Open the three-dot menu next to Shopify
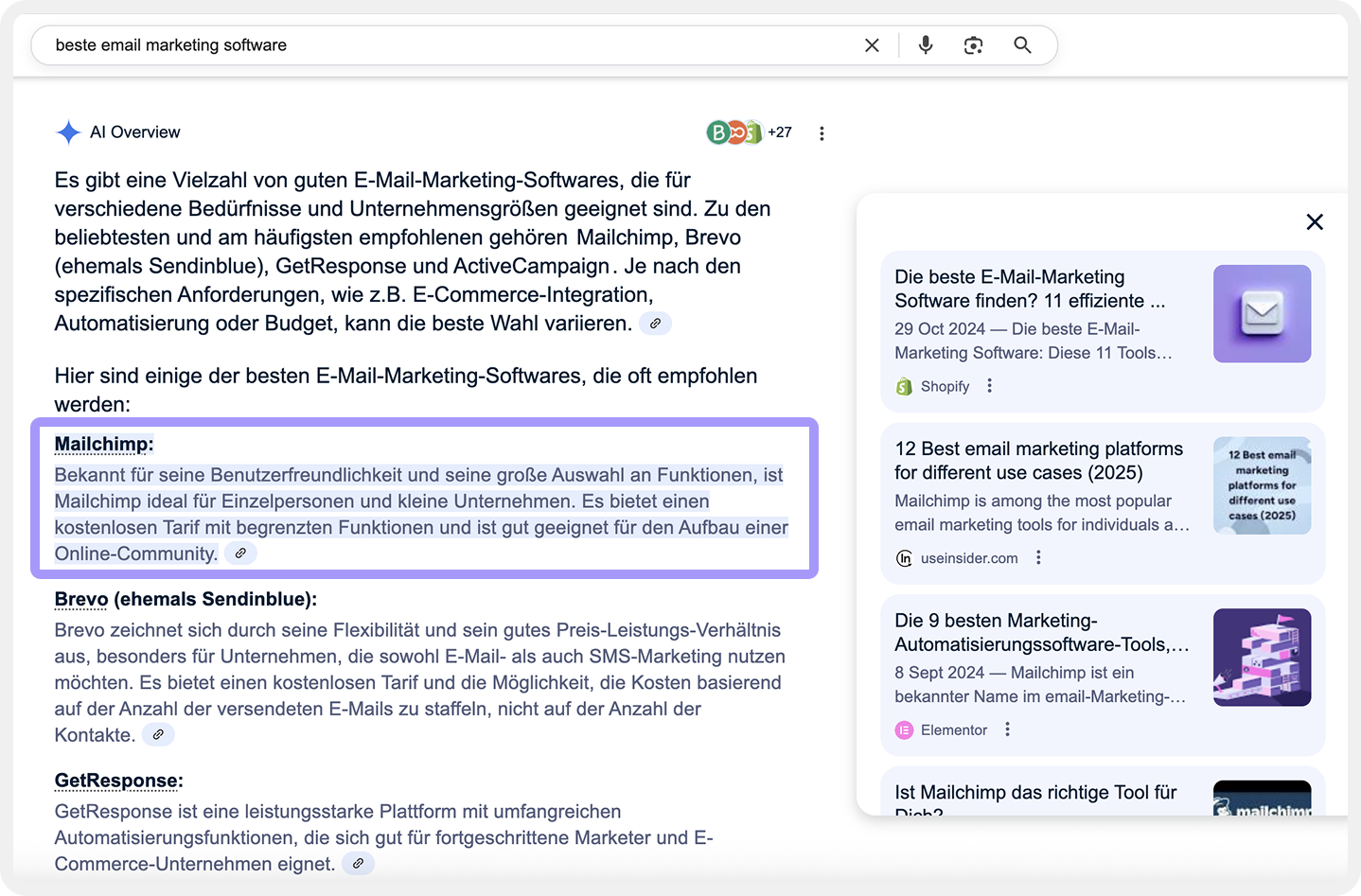1361x896 pixels. [x=989, y=386]
